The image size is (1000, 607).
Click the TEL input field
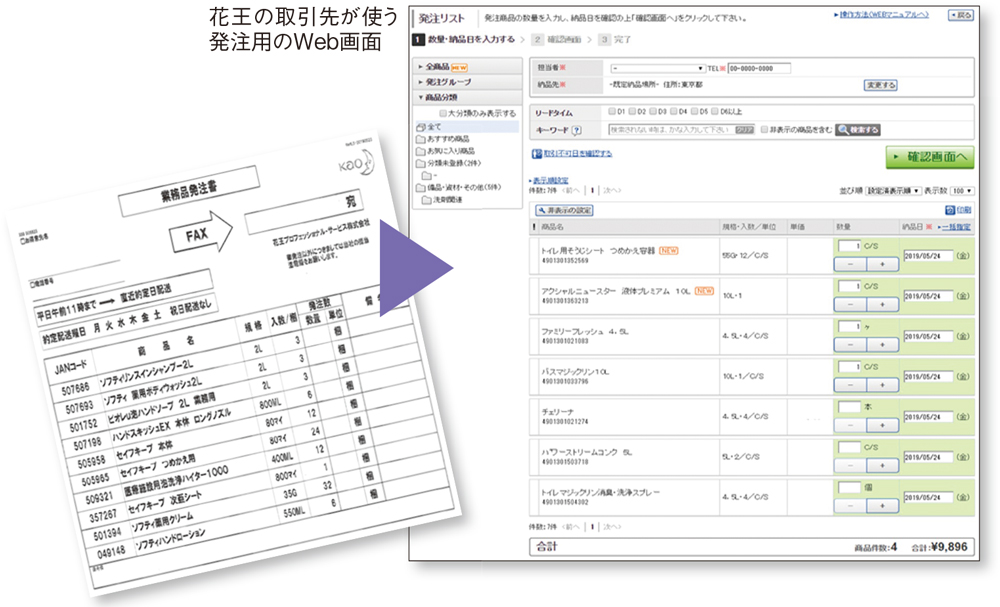click(760, 68)
